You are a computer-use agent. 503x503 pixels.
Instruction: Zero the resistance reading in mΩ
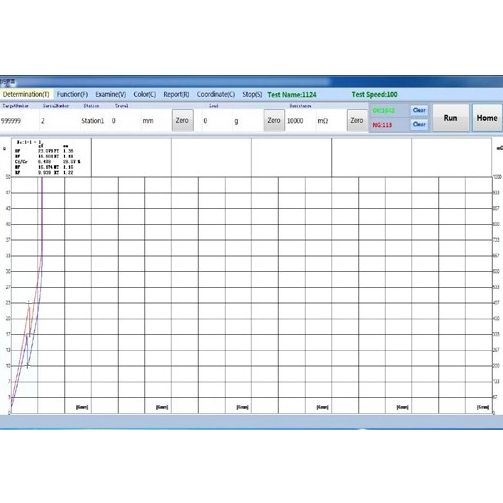tap(357, 120)
